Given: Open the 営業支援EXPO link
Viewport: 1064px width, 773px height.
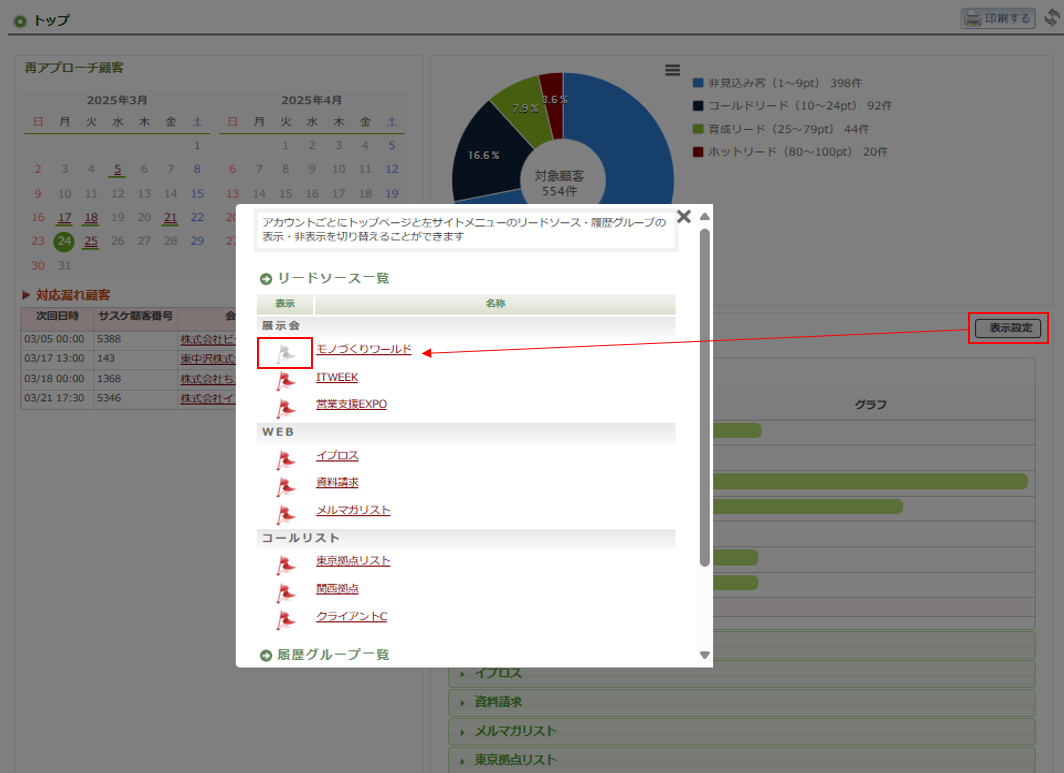Looking at the screenshot, I should [x=352, y=404].
